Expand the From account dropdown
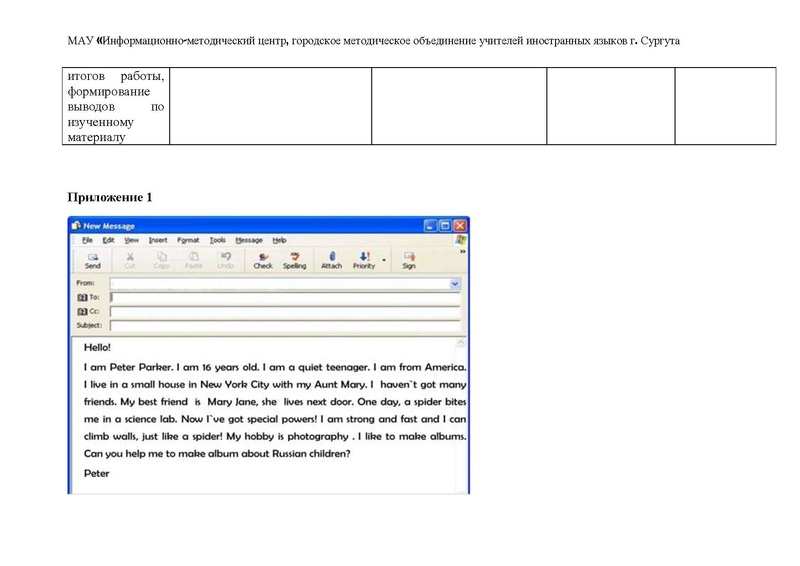The height and width of the screenshot is (566, 800). pyautogui.click(x=455, y=284)
